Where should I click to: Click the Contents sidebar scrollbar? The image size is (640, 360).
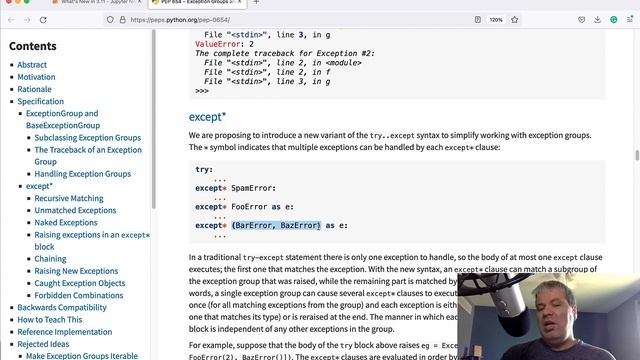154,120
